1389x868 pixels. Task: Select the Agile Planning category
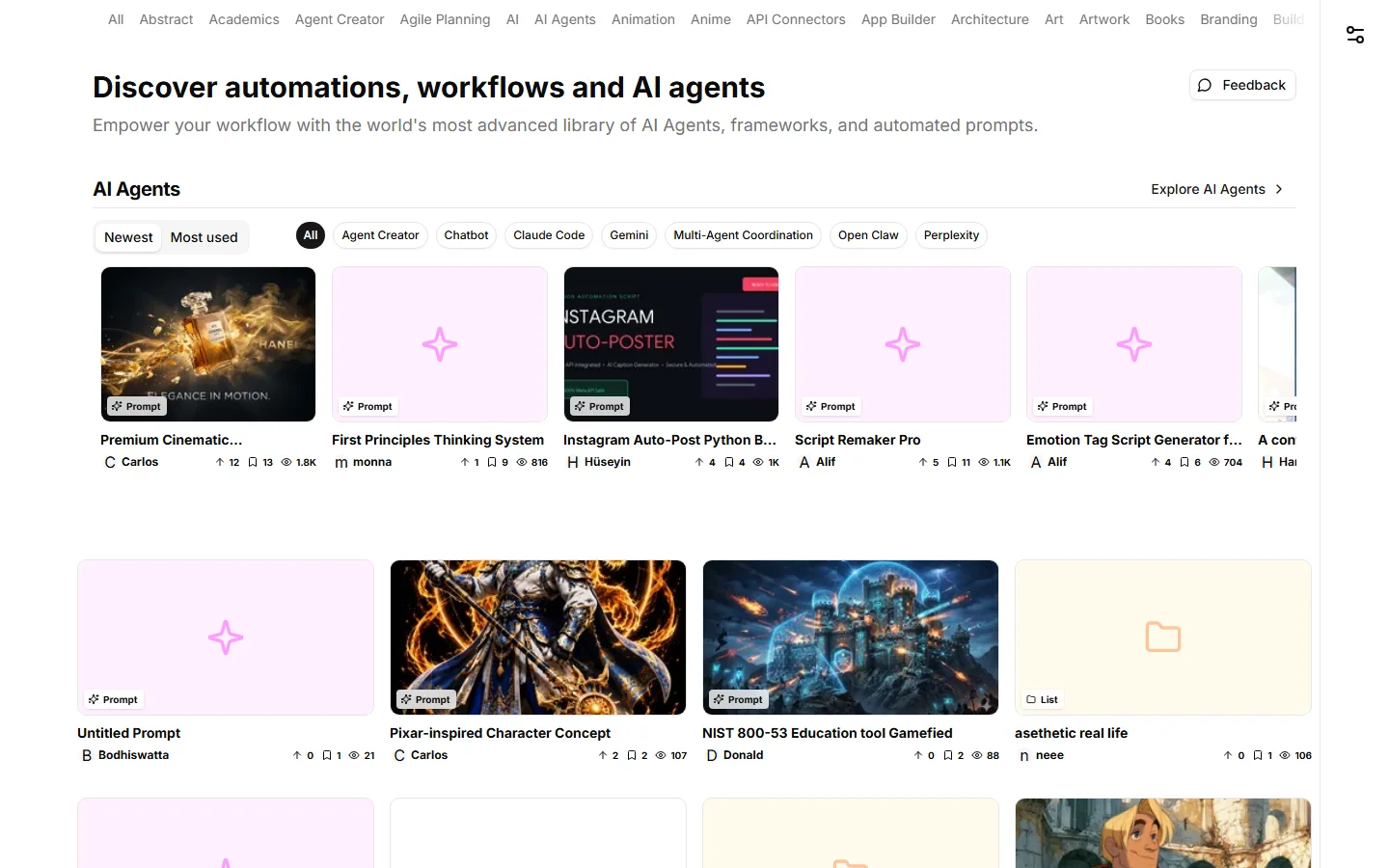[445, 19]
